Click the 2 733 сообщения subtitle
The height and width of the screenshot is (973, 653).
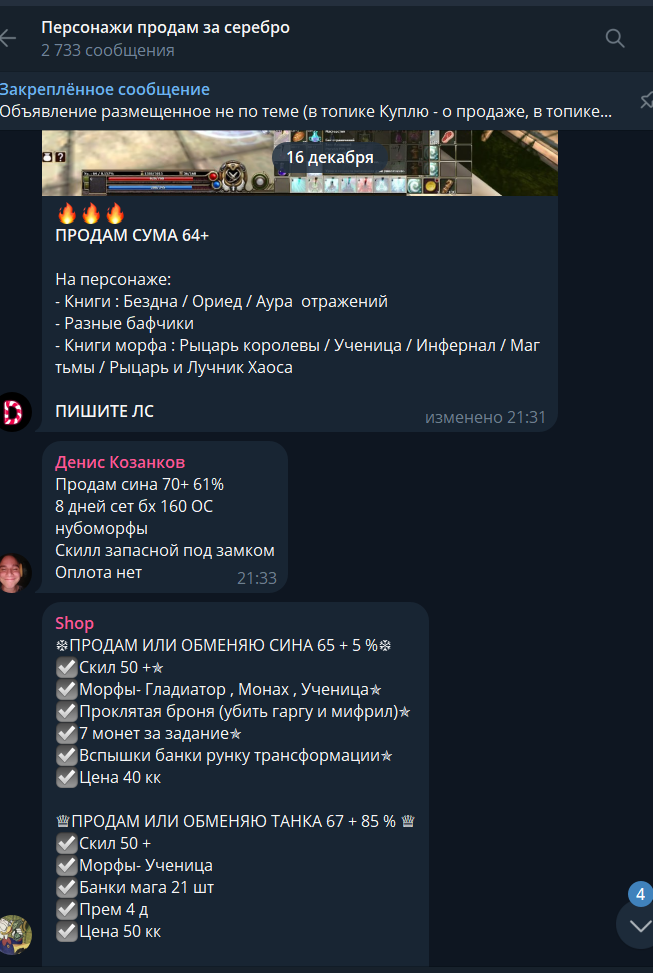tap(108, 50)
